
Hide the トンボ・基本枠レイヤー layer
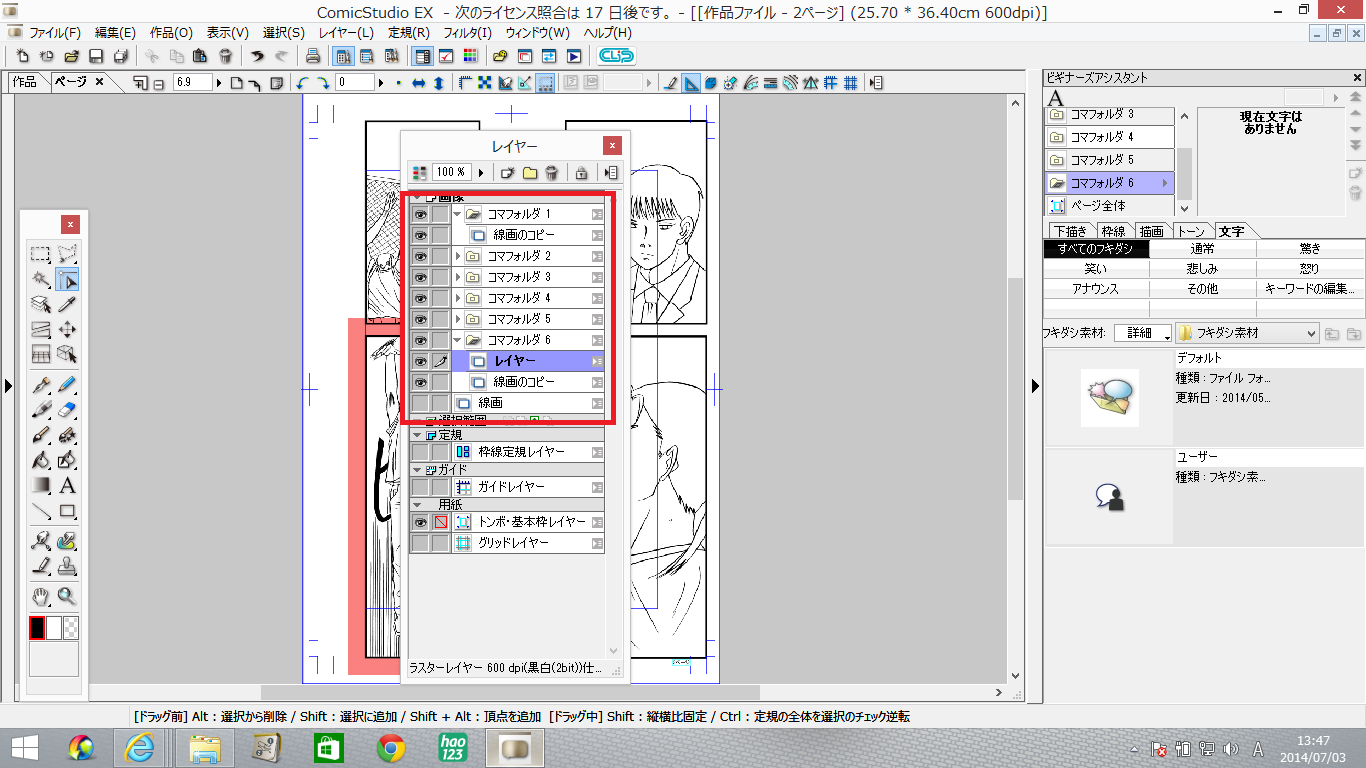tap(420, 522)
